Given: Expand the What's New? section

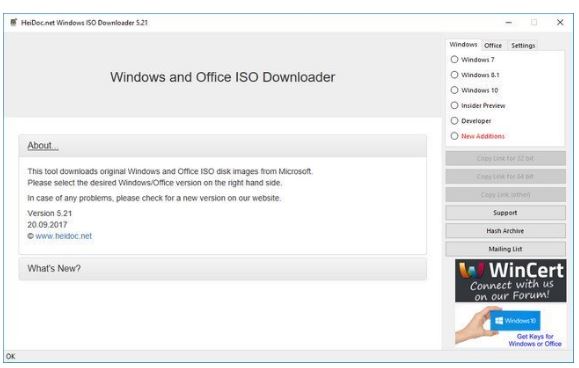Looking at the screenshot, I should (x=223, y=268).
